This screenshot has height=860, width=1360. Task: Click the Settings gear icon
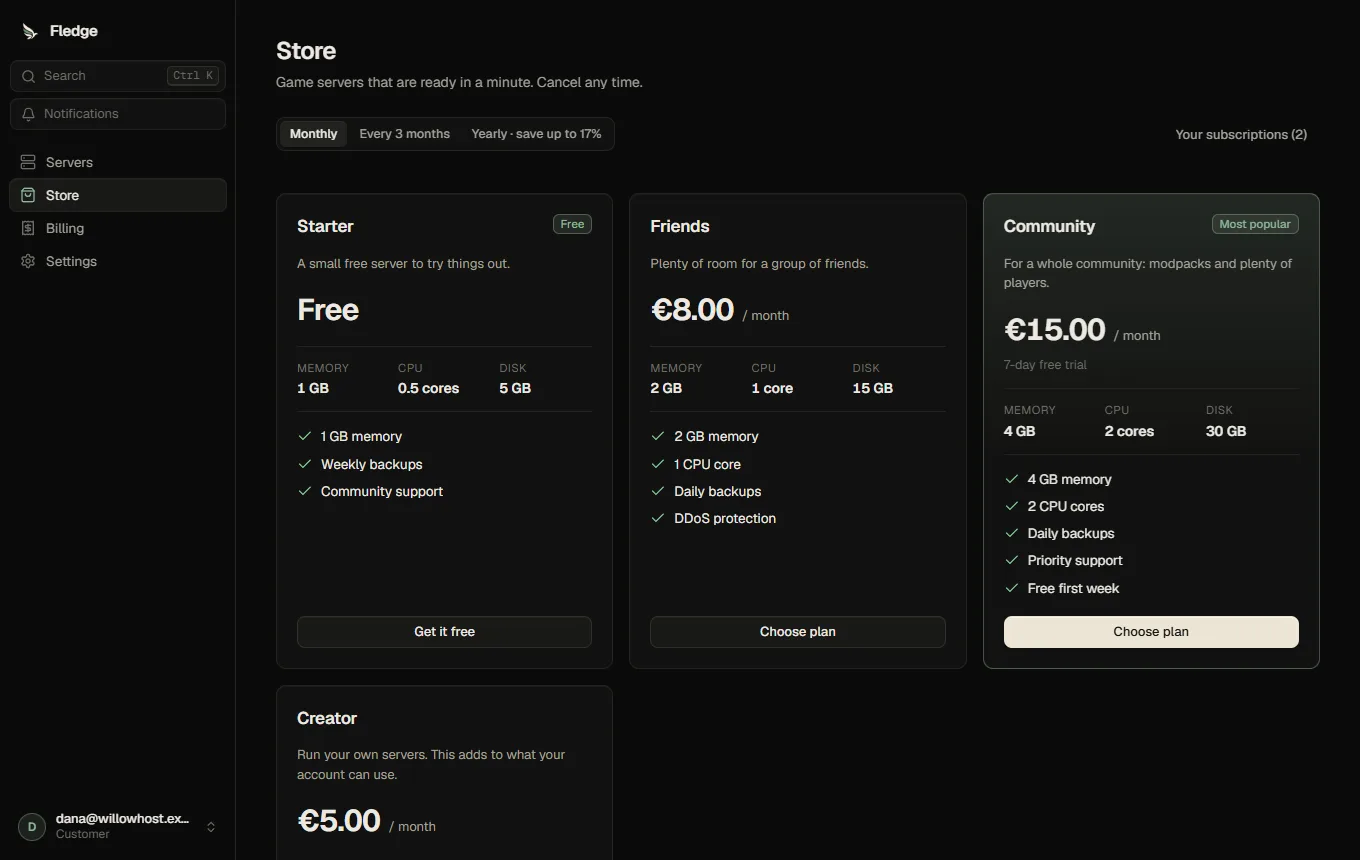(28, 261)
